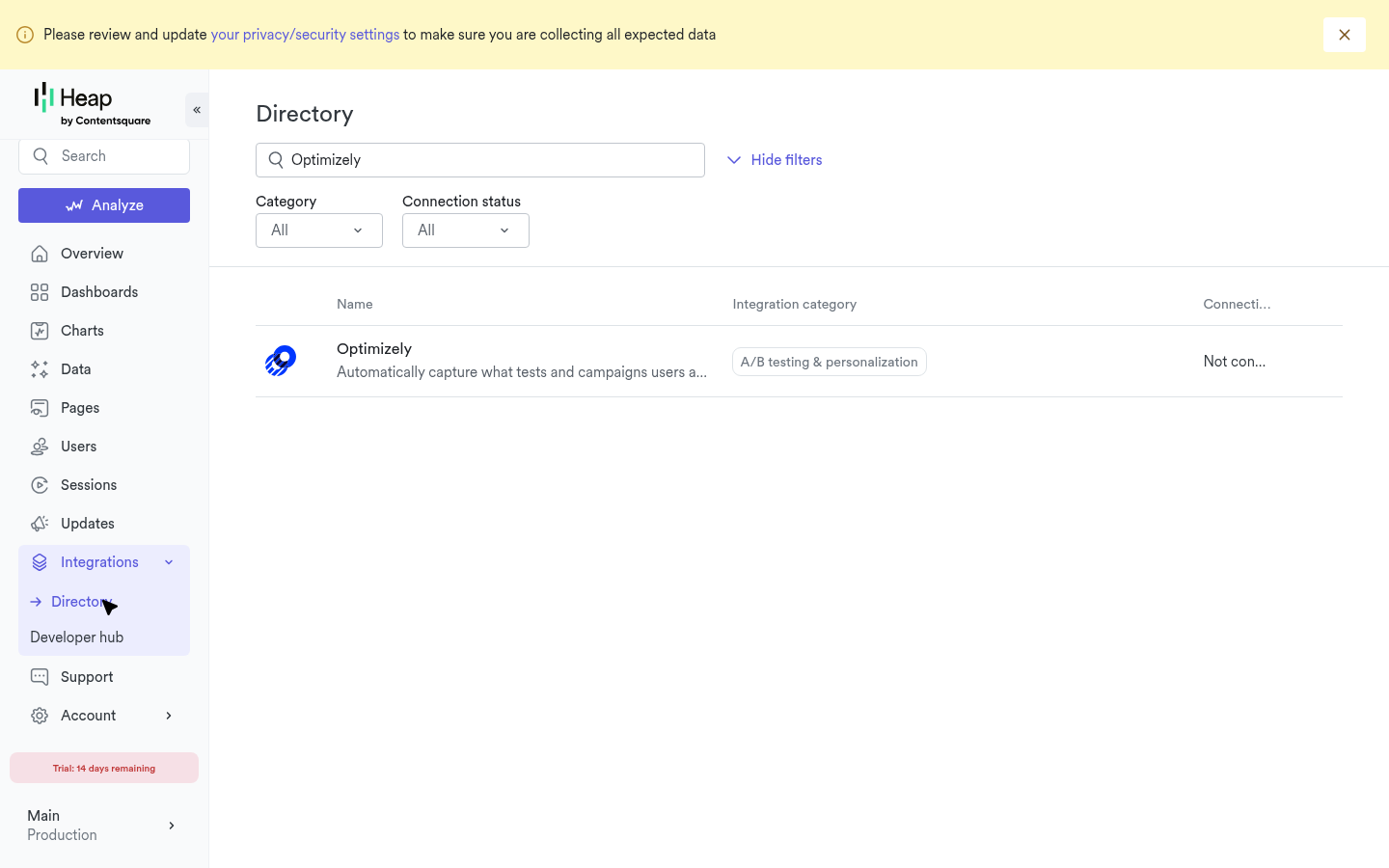The image size is (1389, 868).
Task: Open the Category filter dropdown
Action: (x=319, y=231)
